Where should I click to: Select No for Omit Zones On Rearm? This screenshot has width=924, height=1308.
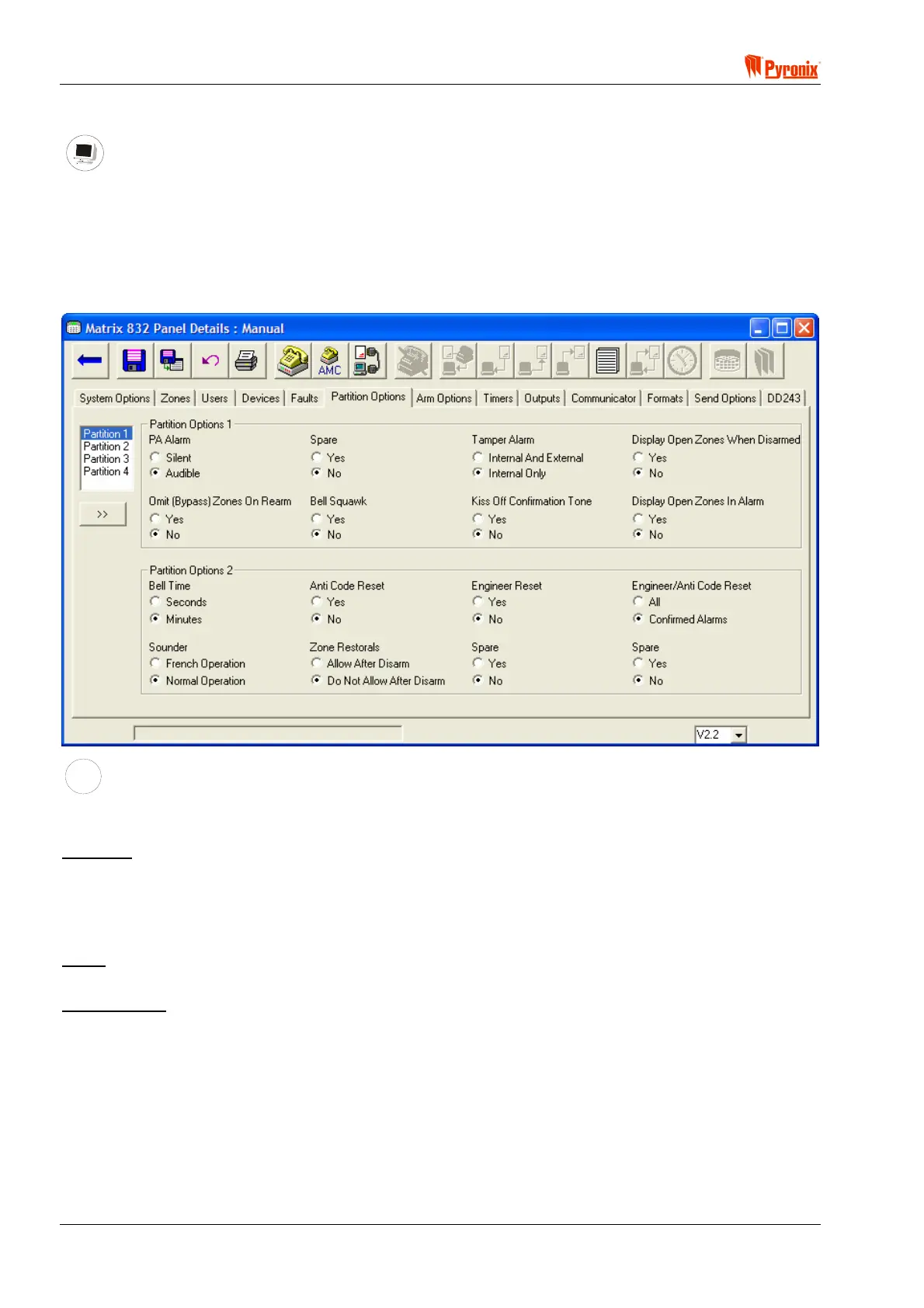click(x=155, y=534)
